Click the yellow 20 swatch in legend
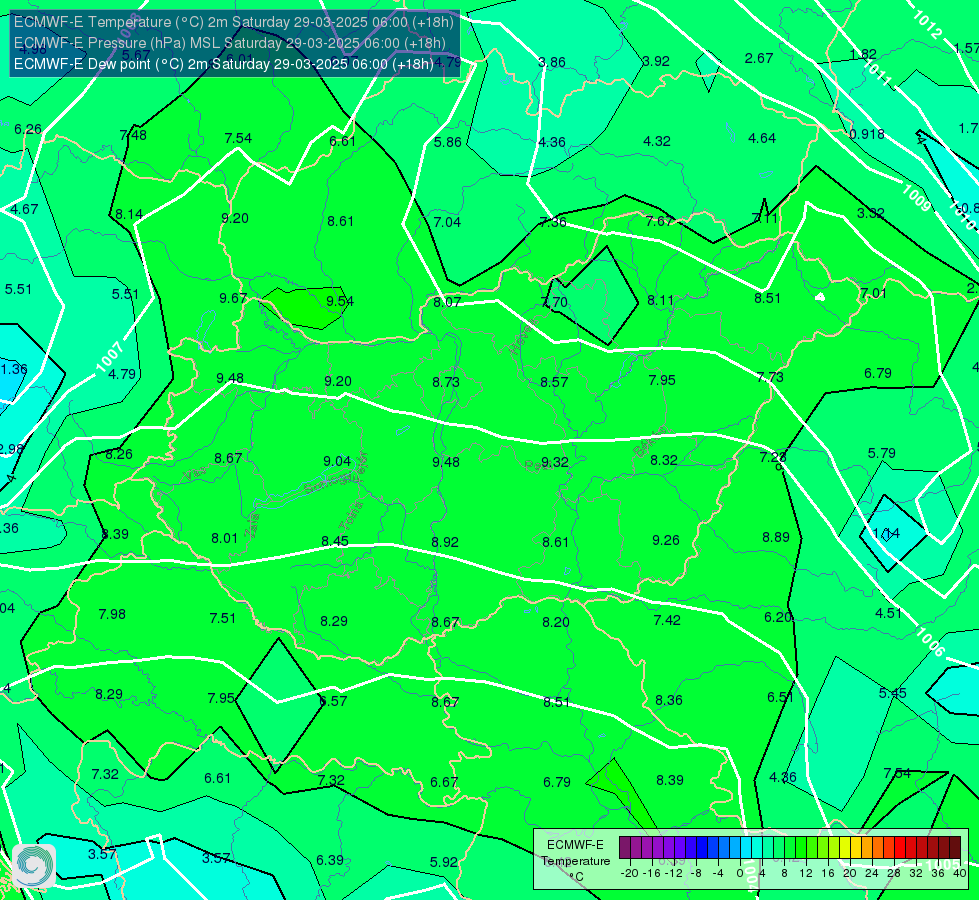Screen dimensions: 979x900 (845, 848)
